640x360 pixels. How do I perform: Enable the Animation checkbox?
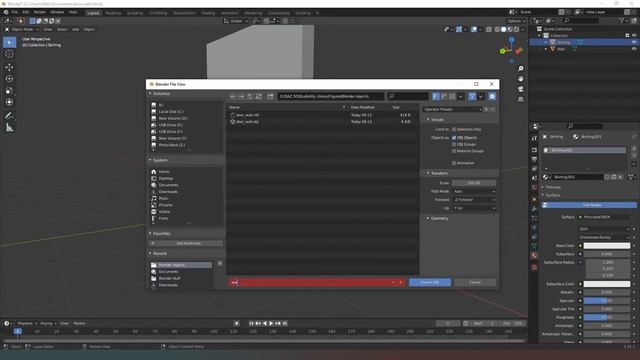point(454,163)
